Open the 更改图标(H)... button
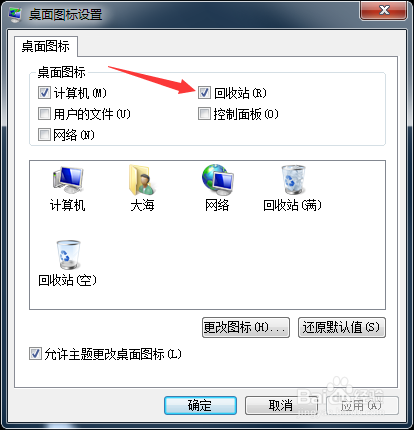The height and width of the screenshot is (430, 414). 246,327
